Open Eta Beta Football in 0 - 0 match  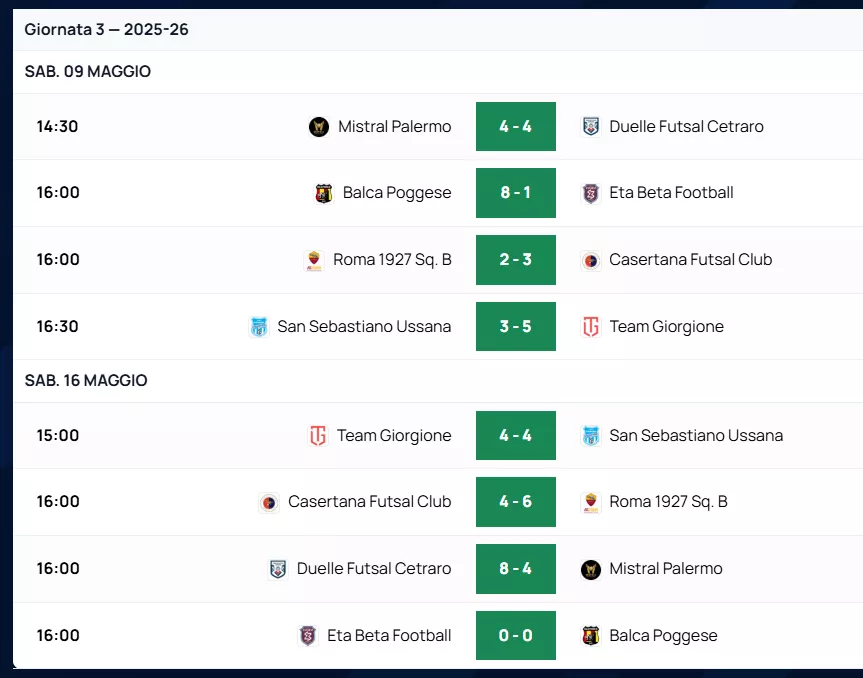coord(389,636)
